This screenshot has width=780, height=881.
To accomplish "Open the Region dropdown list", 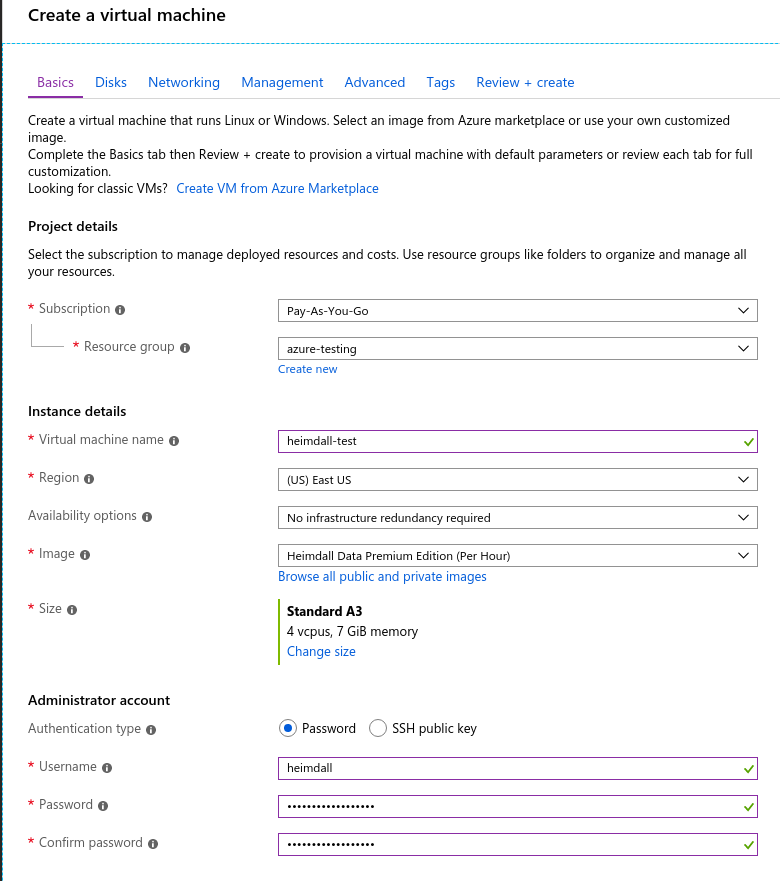I will click(517, 480).
